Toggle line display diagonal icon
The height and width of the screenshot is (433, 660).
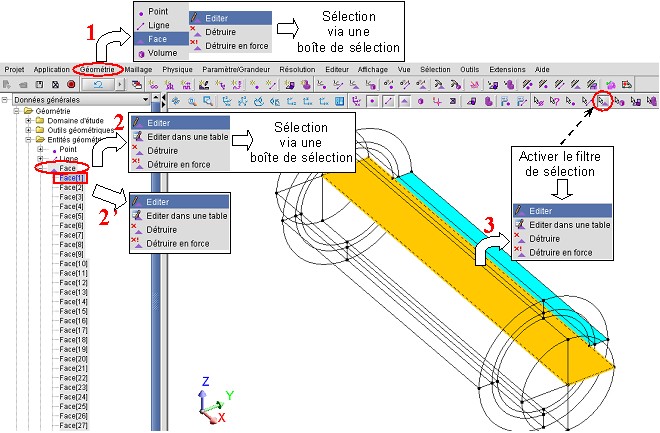tap(388, 101)
